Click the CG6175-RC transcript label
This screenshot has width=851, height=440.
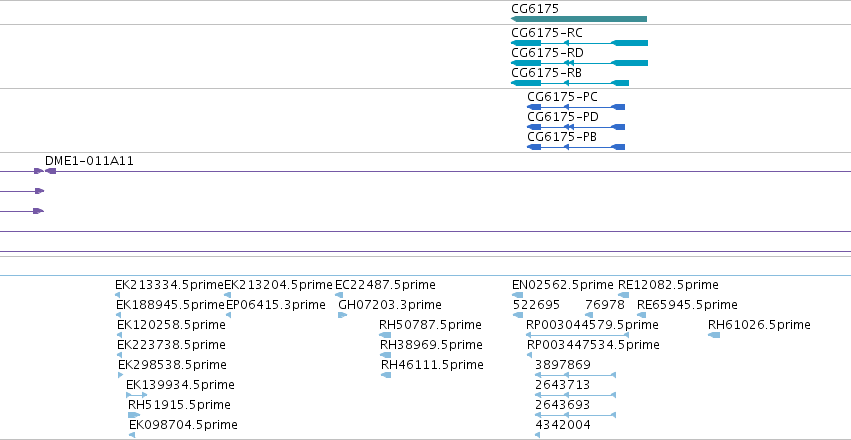(x=547, y=33)
